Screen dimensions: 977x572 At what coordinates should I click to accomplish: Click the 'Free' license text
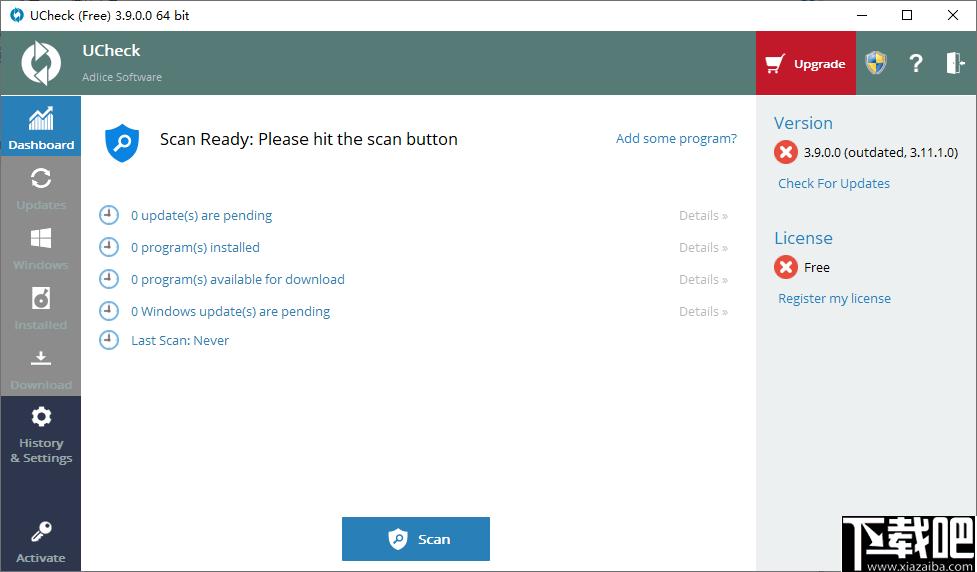point(817,267)
